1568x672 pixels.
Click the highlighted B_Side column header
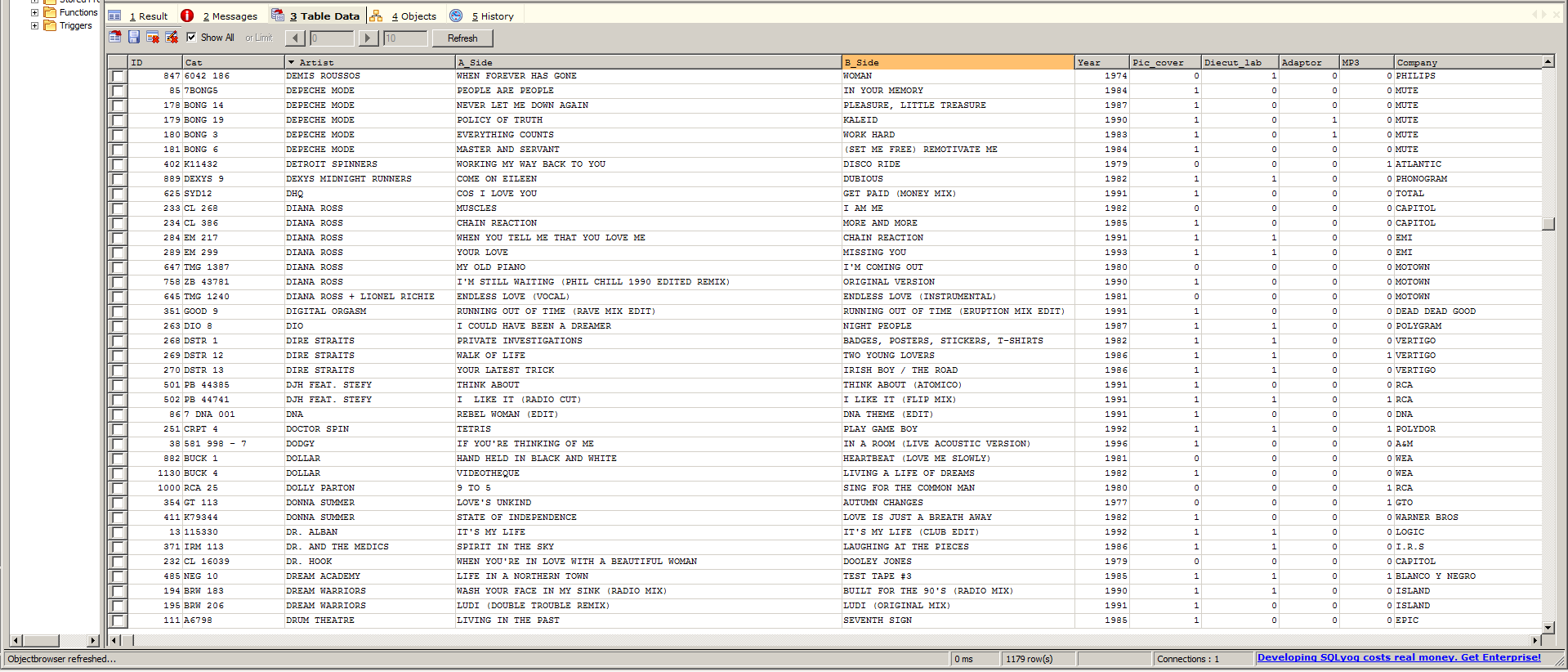tap(958, 62)
